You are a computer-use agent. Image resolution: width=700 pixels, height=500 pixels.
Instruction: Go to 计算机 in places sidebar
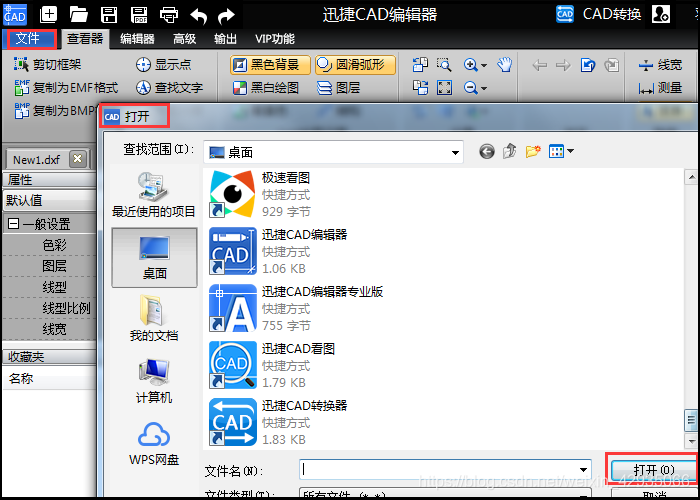[154, 381]
